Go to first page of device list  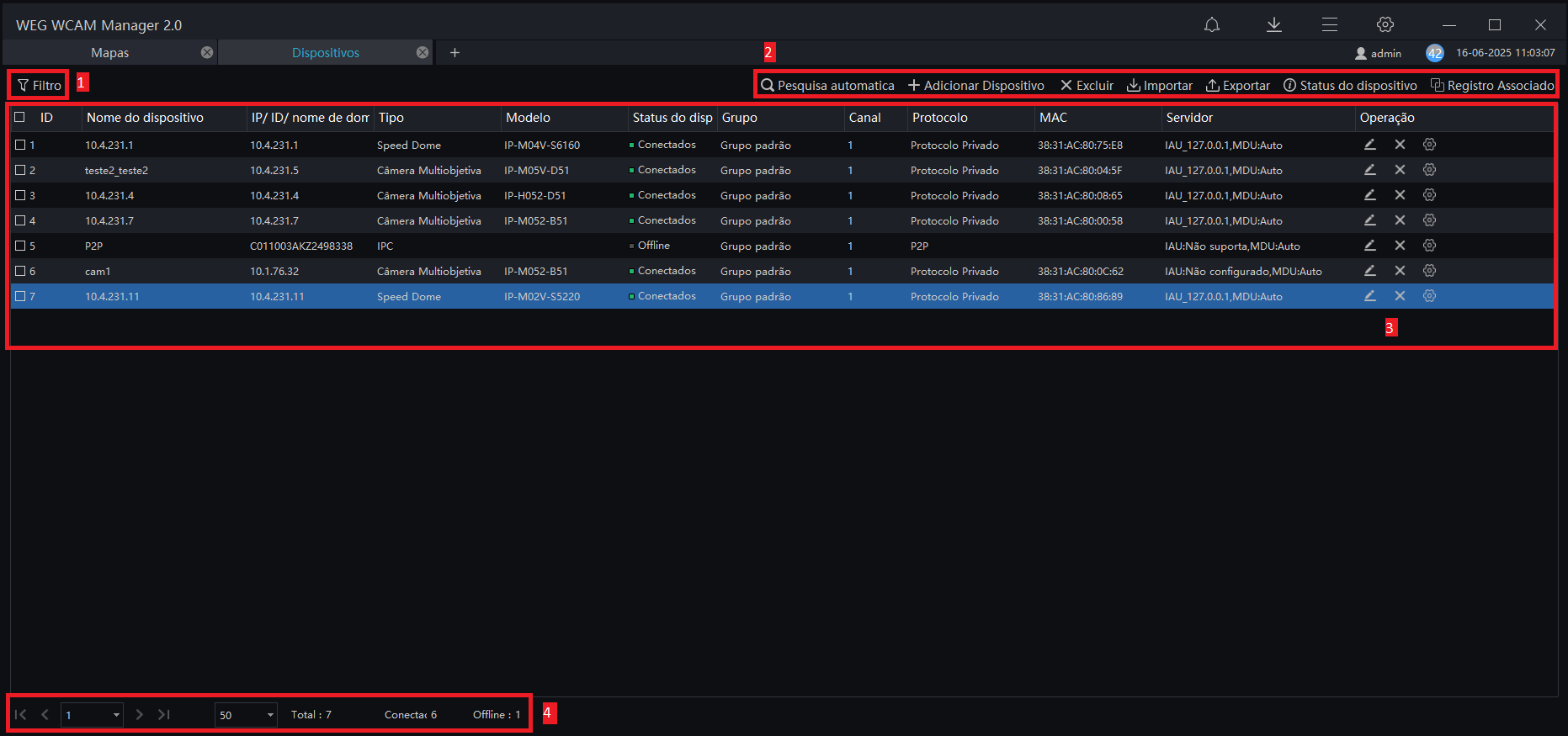pyautogui.click(x=21, y=714)
